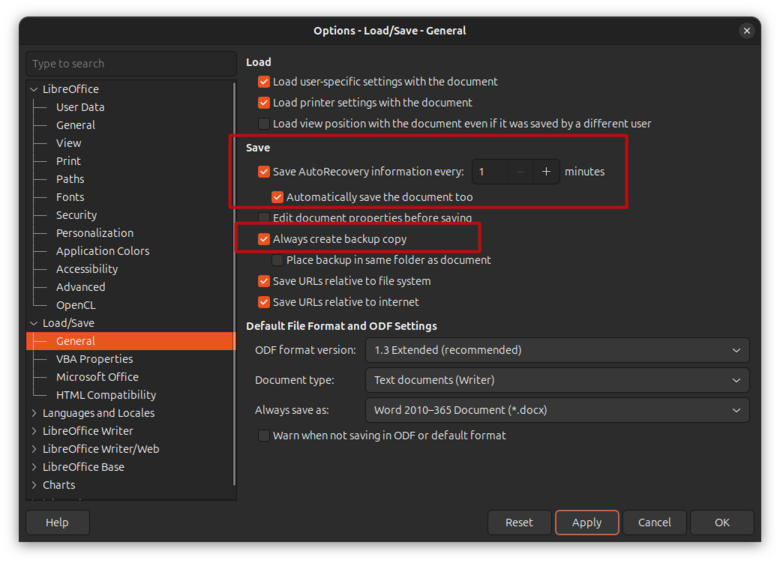Toggle Always create backup copy
The image size is (780, 563).
click(264, 239)
